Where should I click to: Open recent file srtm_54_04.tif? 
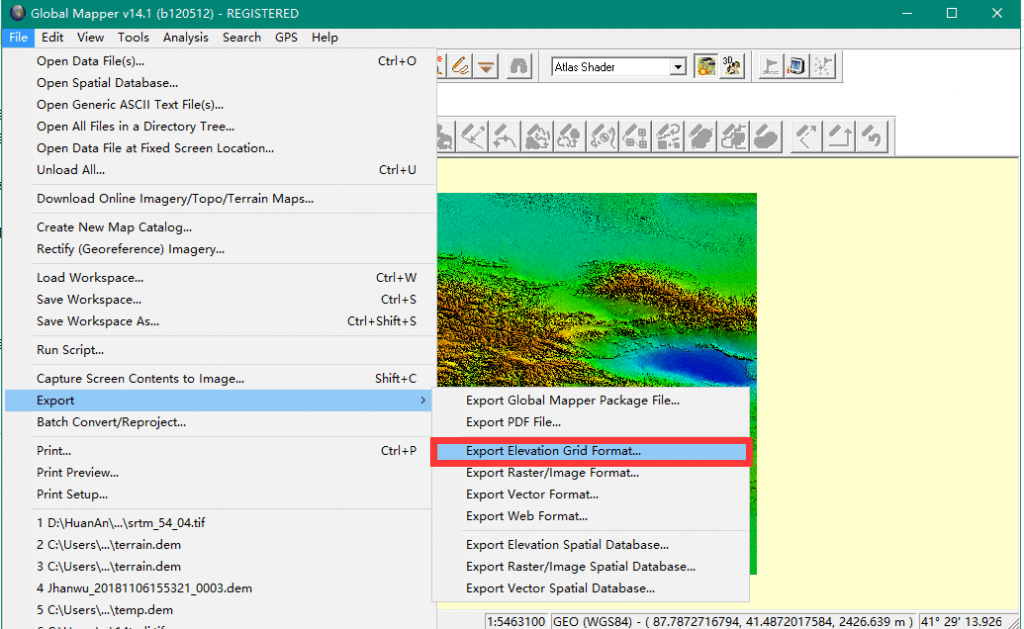(x=121, y=523)
